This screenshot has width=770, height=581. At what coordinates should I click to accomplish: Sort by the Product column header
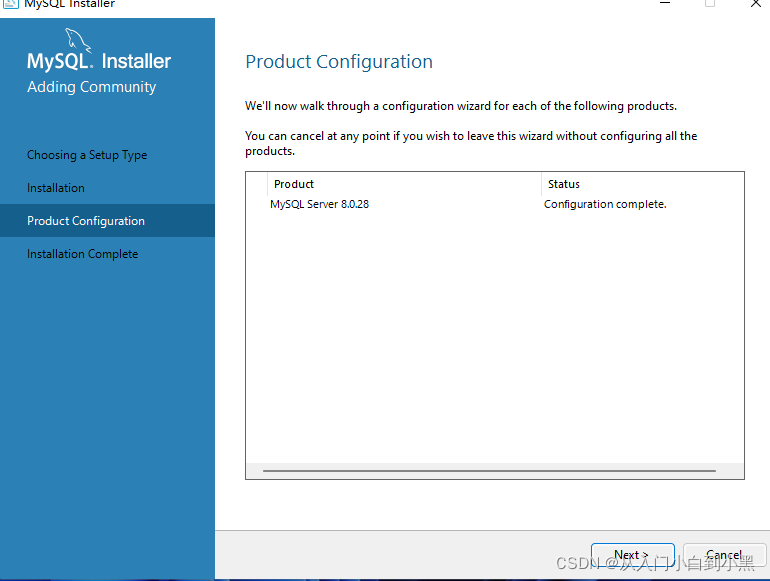(x=405, y=184)
